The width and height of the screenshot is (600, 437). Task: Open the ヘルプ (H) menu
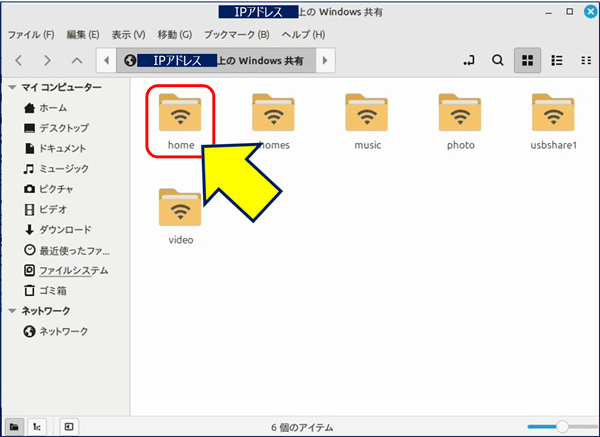pos(303,34)
